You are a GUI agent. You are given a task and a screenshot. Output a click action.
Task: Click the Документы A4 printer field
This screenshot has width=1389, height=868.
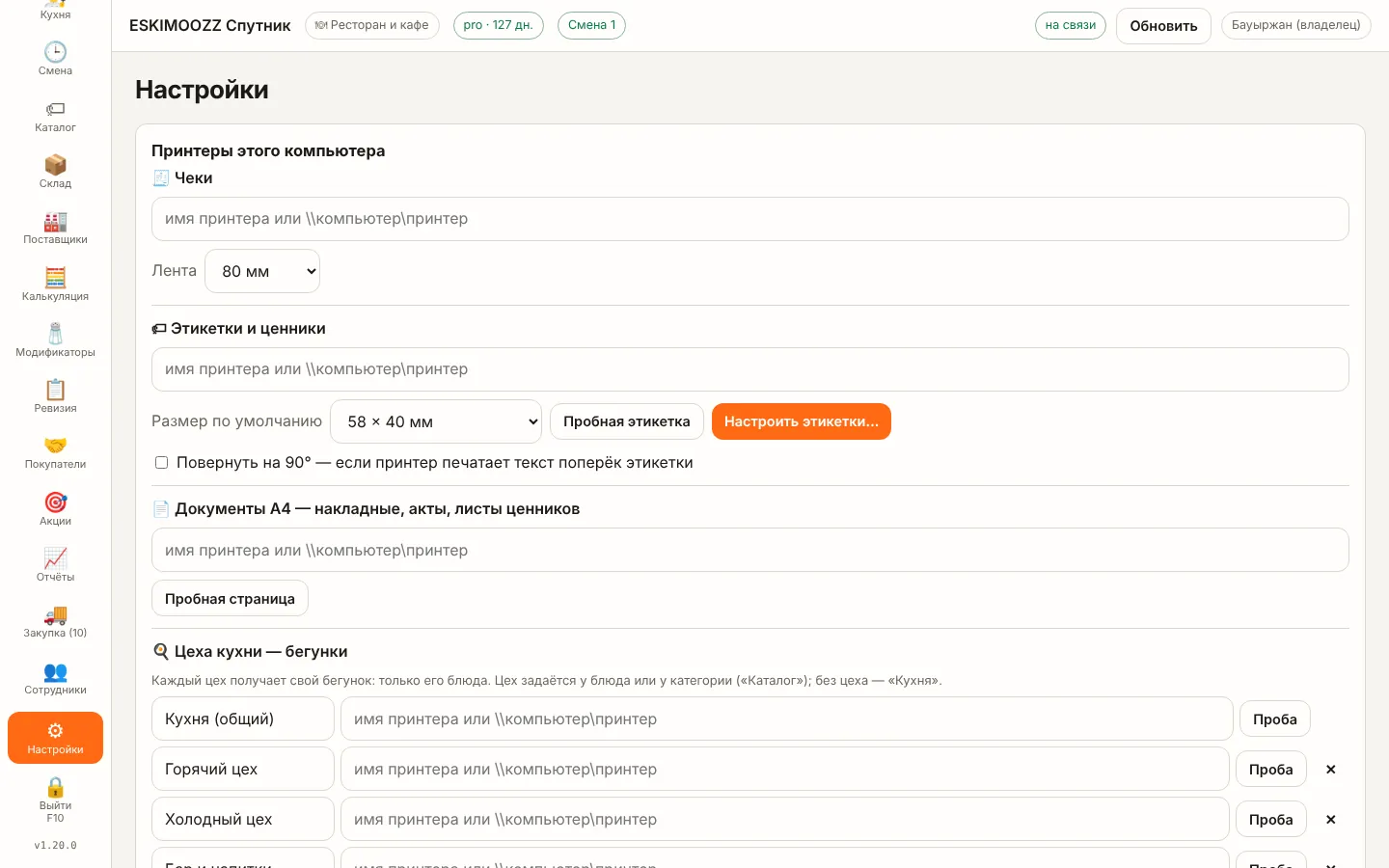(x=750, y=550)
